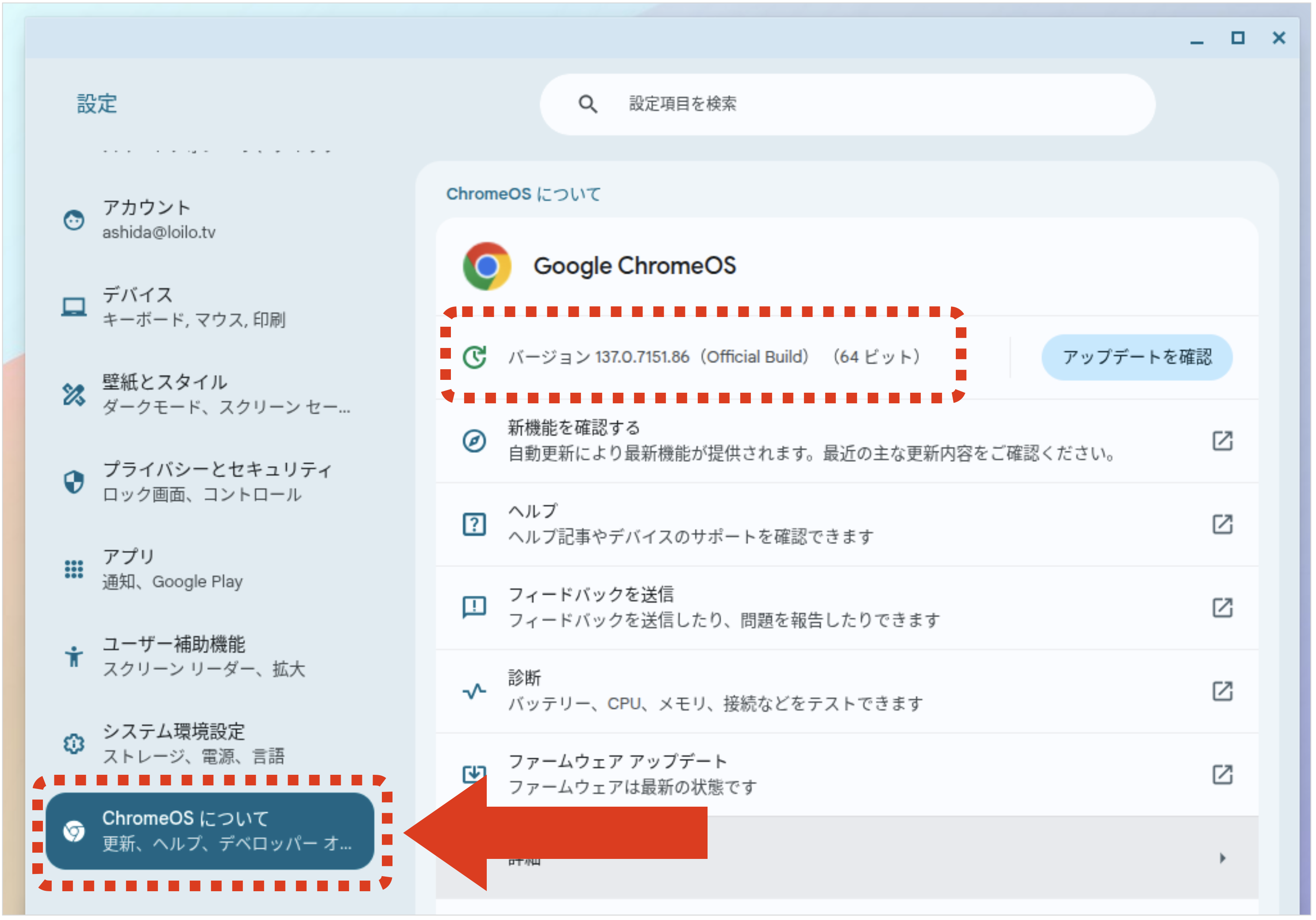This screenshot has width=1316, height=920.
Task: Click the Privacy and security shield icon
Action: pyautogui.click(x=74, y=483)
